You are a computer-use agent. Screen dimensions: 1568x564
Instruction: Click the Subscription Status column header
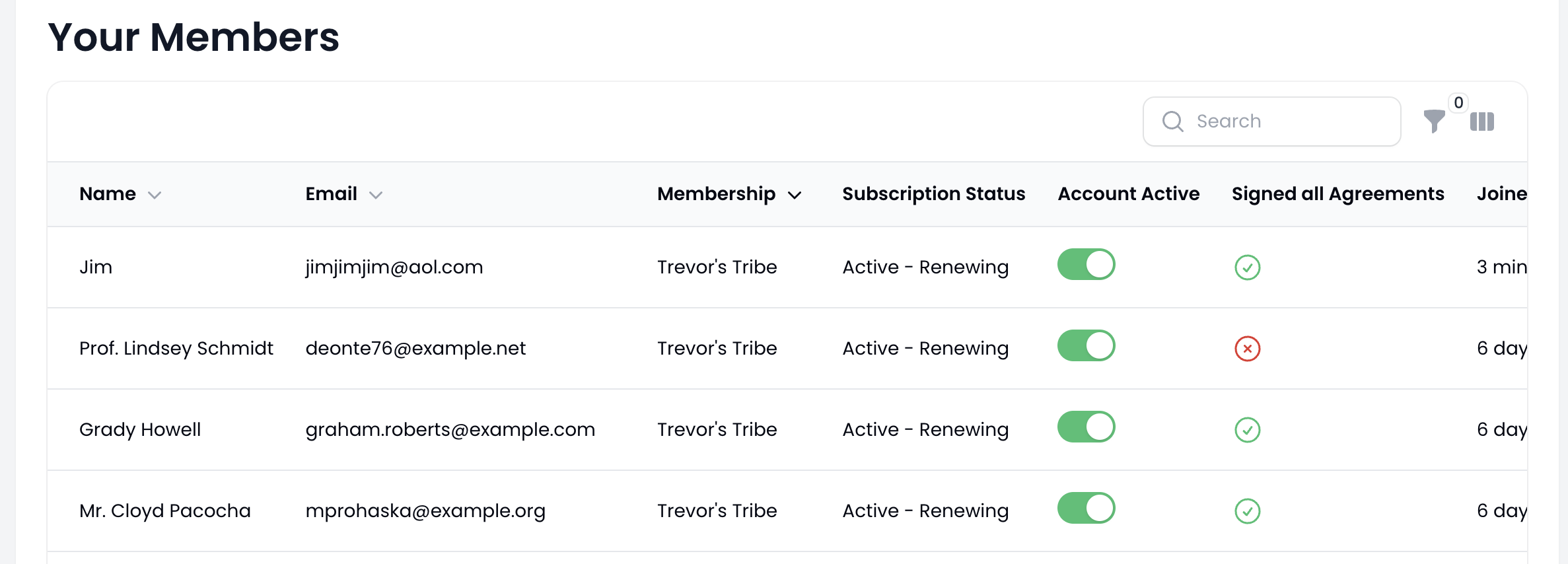(933, 194)
